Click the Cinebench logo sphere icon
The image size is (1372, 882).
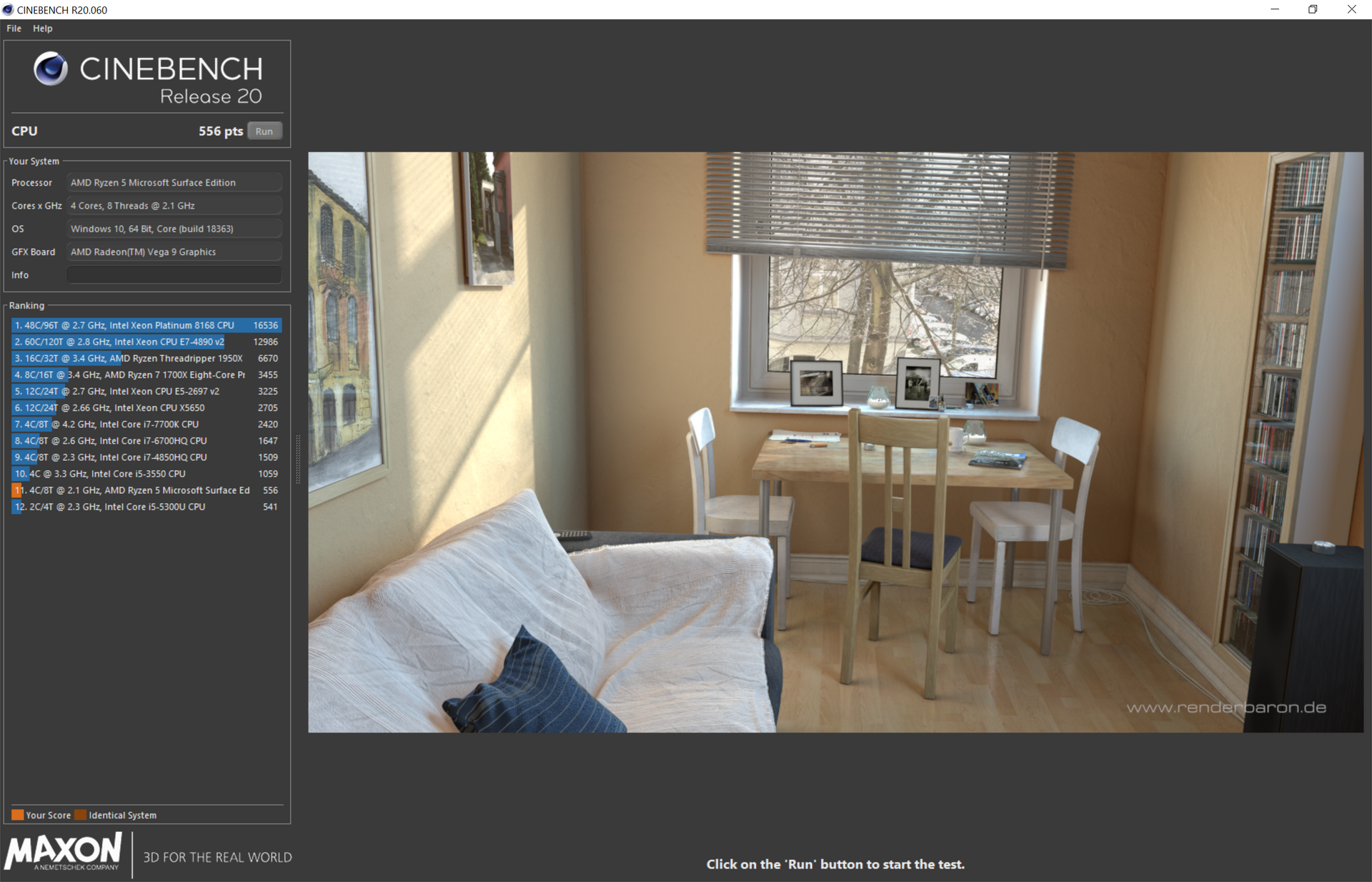pyautogui.click(x=51, y=69)
